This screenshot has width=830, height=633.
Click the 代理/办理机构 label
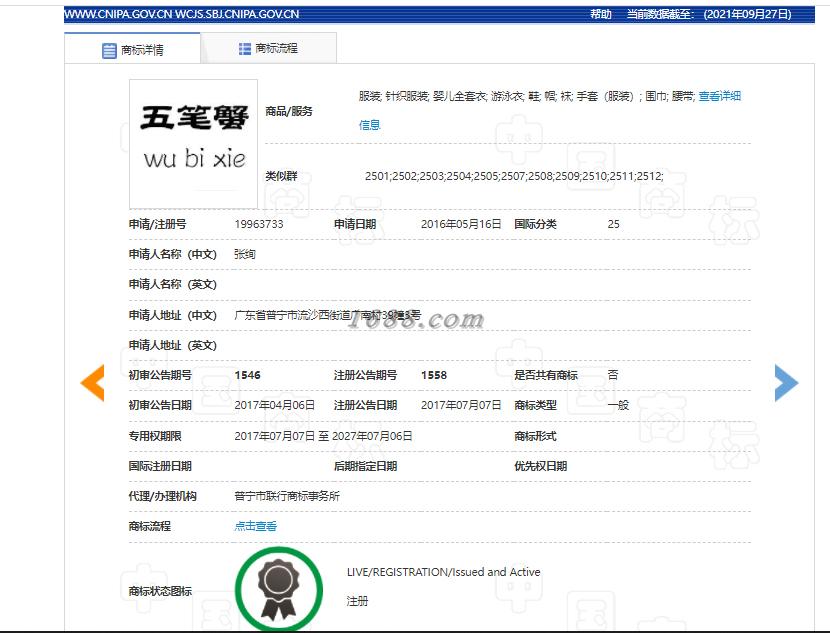coord(163,496)
